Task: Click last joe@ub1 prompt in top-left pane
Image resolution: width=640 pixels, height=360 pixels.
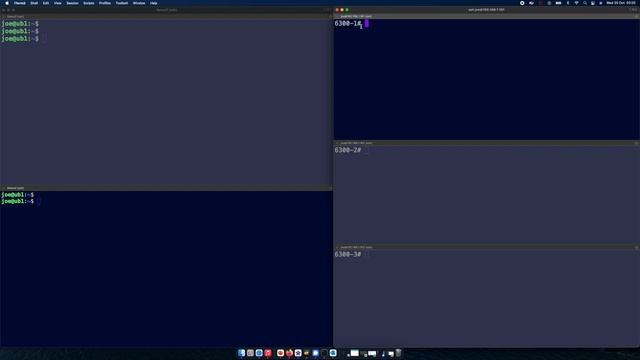Action: [x=20, y=39]
